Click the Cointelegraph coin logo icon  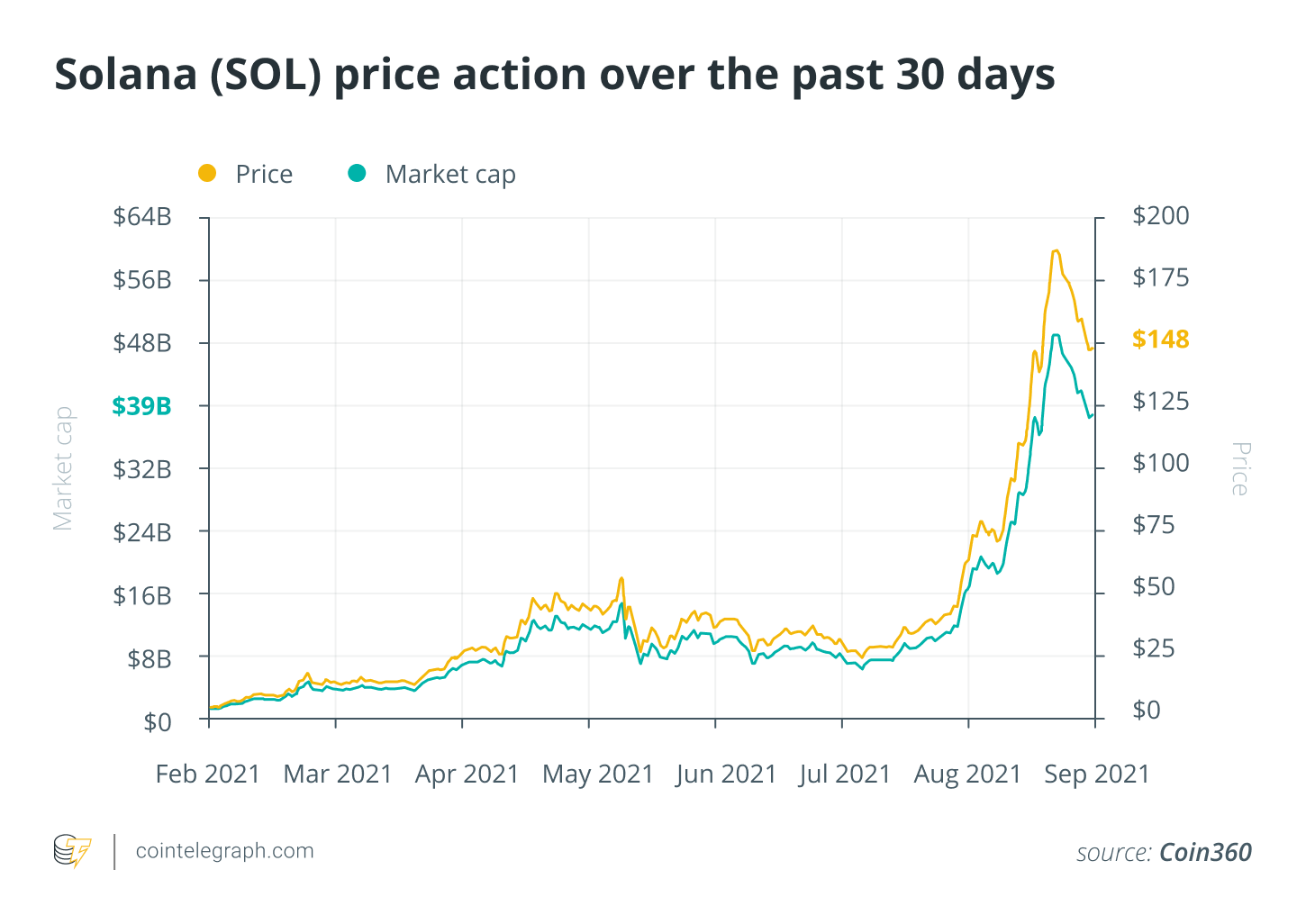click(x=72, y=851)
